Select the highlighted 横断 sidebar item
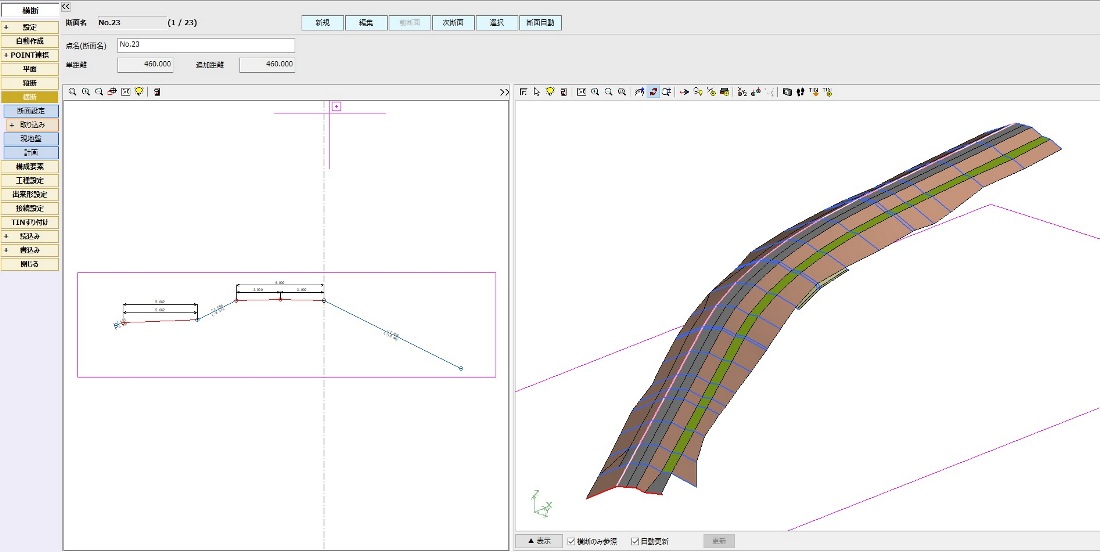The image size is (1100, 552). coord(29,97)
